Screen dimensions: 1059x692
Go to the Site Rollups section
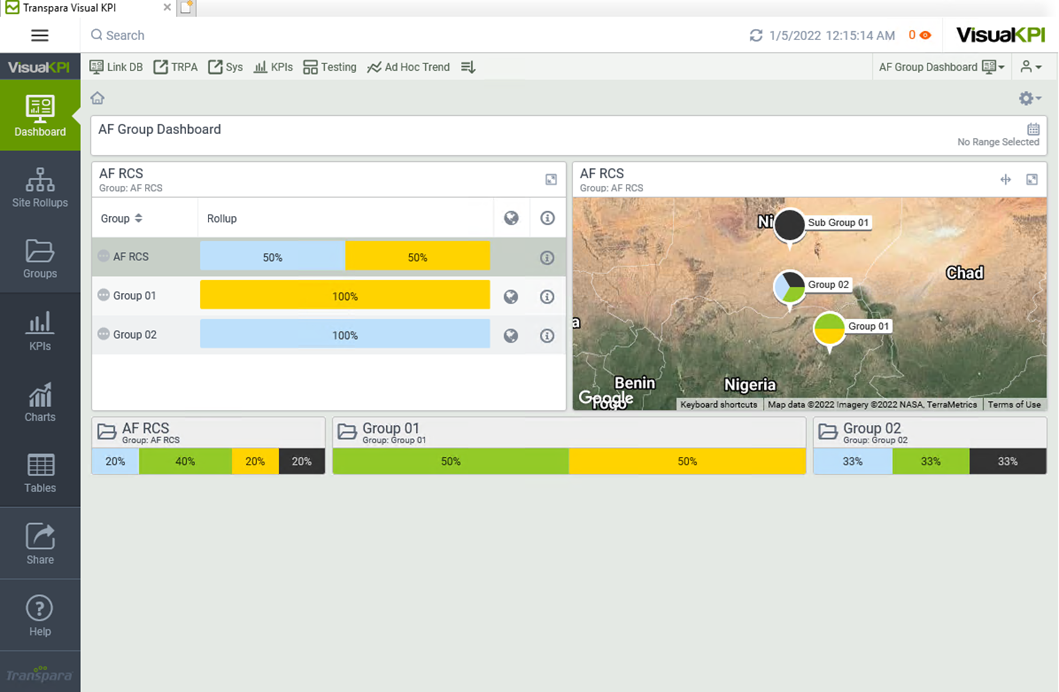click(40, 187)
